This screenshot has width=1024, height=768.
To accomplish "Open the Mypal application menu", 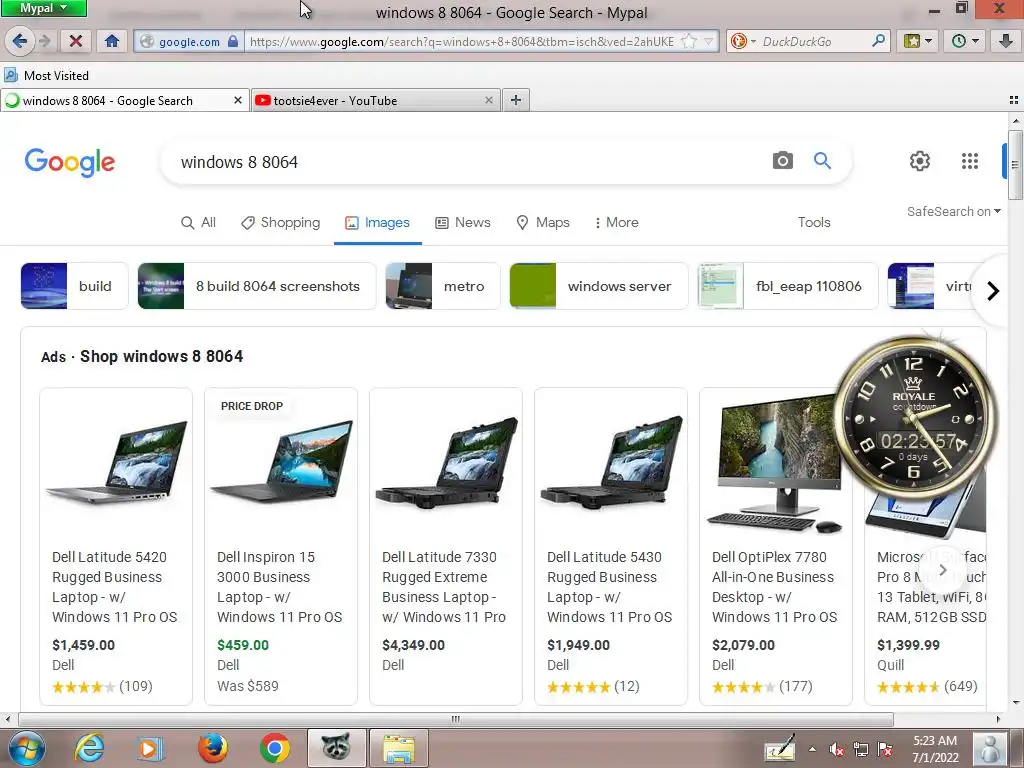I will coord(43,8).
